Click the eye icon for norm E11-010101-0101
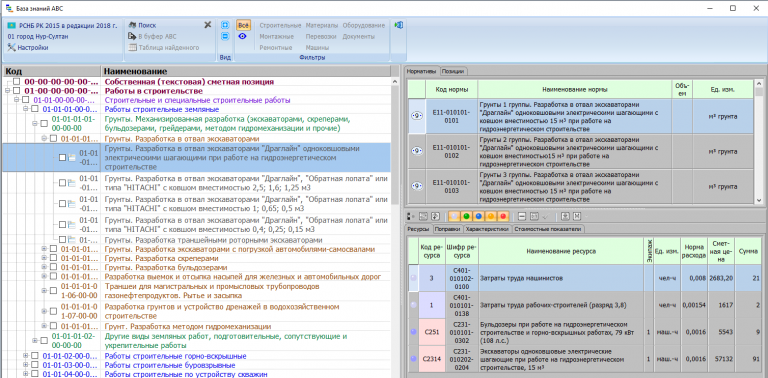The height and width of the screenshot is (378, 768). tap(417, 116)
